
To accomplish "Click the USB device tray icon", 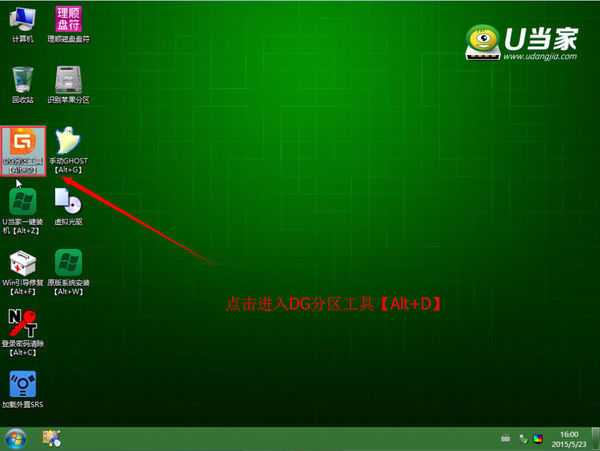I will [x=523, y=439].
